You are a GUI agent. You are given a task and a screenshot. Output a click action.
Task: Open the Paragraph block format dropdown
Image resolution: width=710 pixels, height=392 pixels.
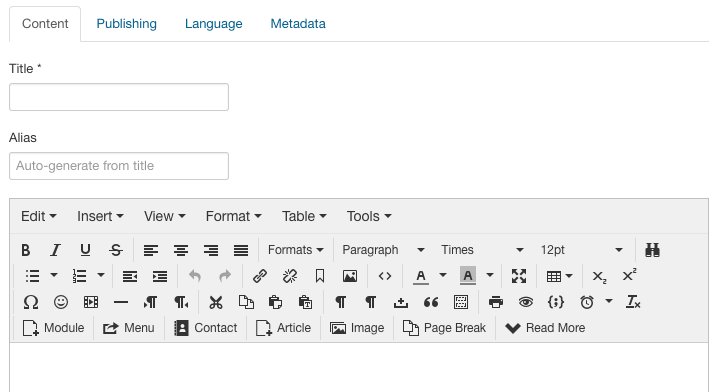383,250
